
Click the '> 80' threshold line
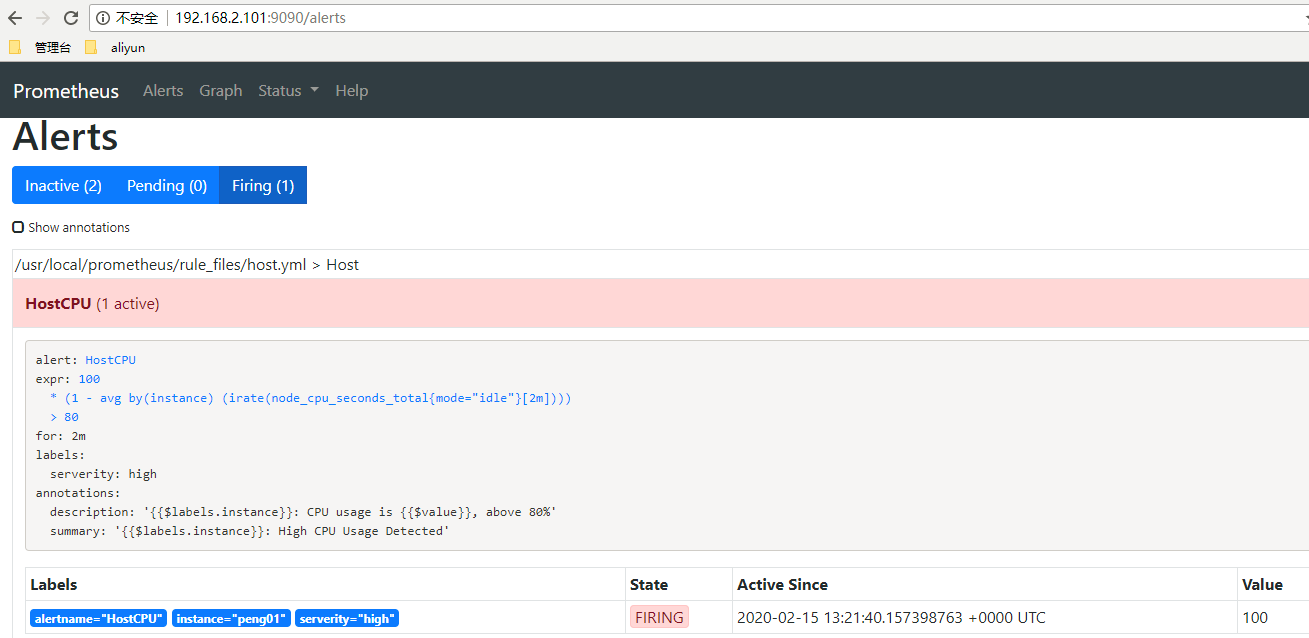(64, 417)
